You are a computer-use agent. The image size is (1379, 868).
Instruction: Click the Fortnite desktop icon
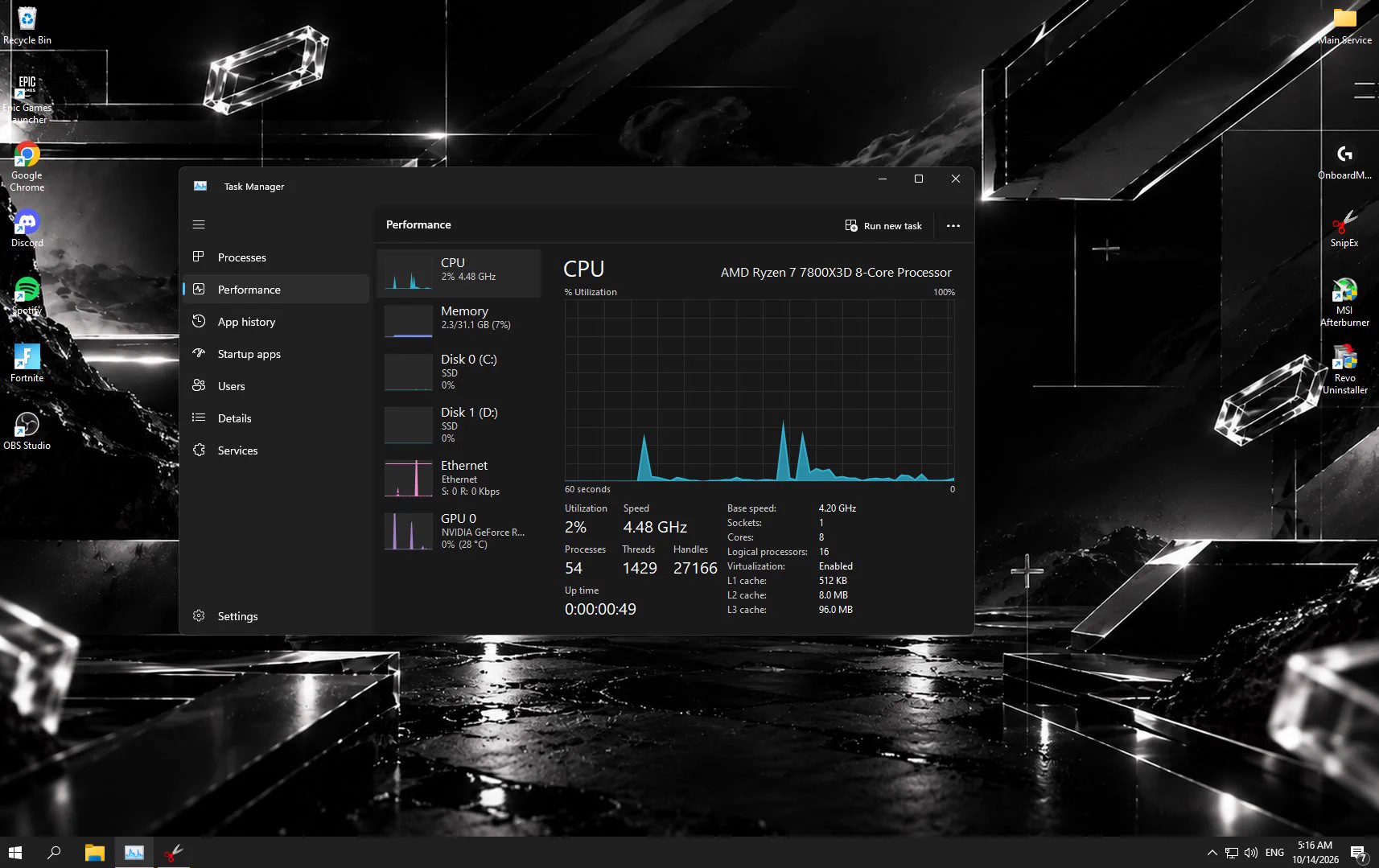coord(27,364)
